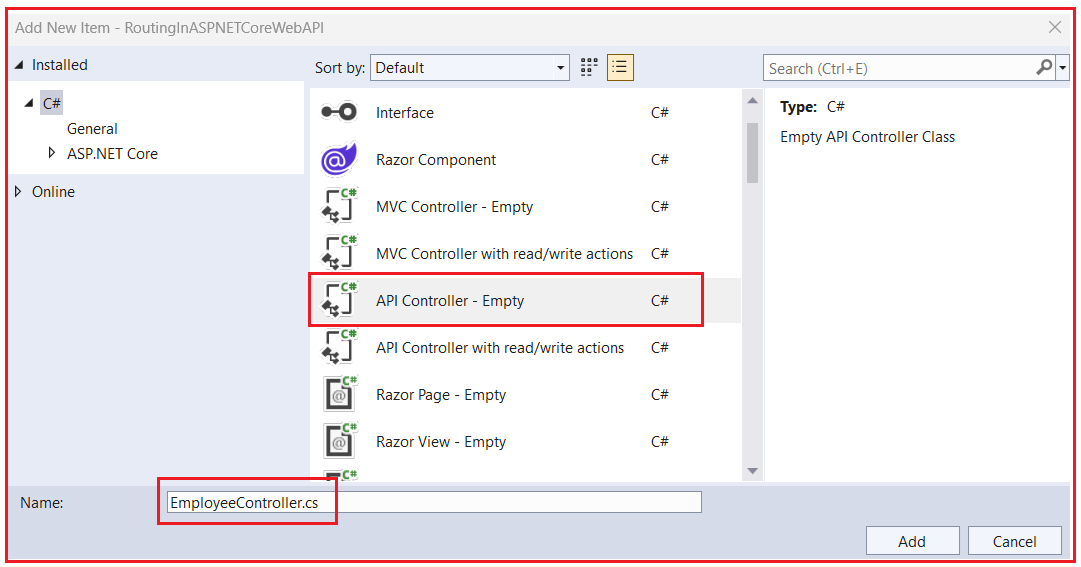Select the API Controller - Empty icon
The height and width of the screenshot is (567, 1081).
point(339,300)
